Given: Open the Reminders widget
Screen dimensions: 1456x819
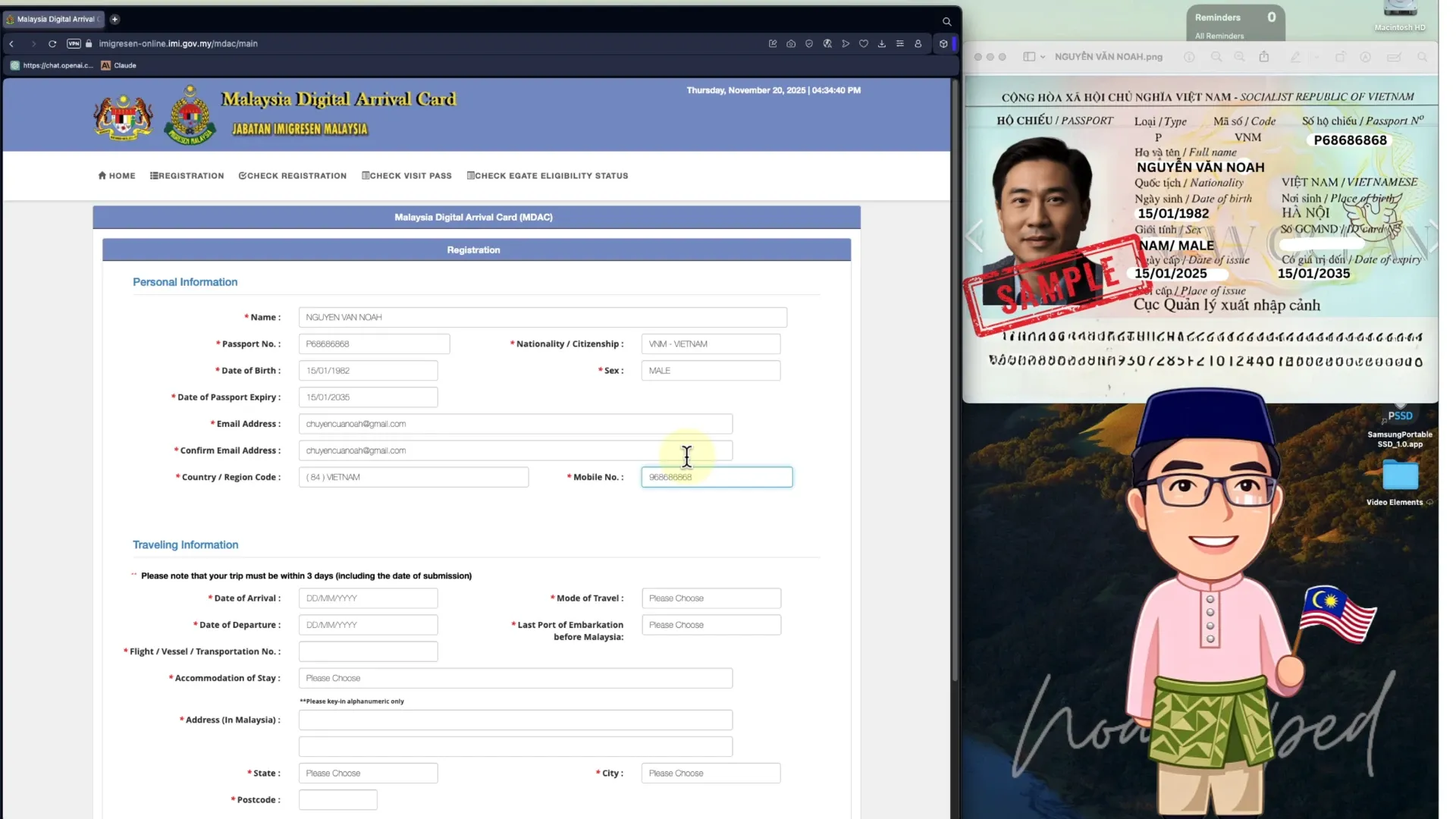Looking at the screenshot, I should [x=1235, y=24].
